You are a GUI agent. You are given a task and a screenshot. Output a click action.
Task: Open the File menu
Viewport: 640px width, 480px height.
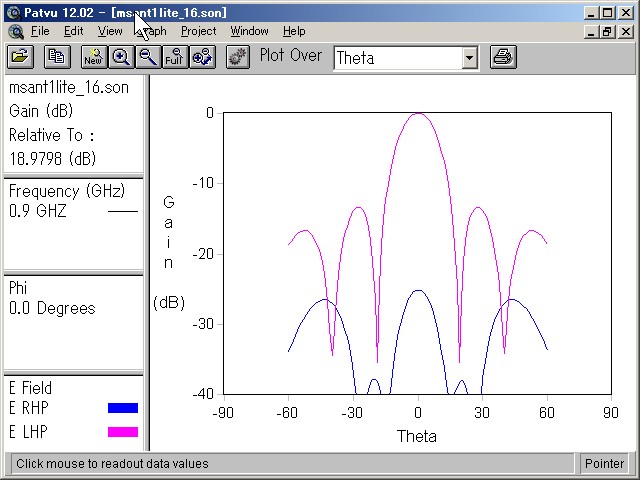pos(40,31)
